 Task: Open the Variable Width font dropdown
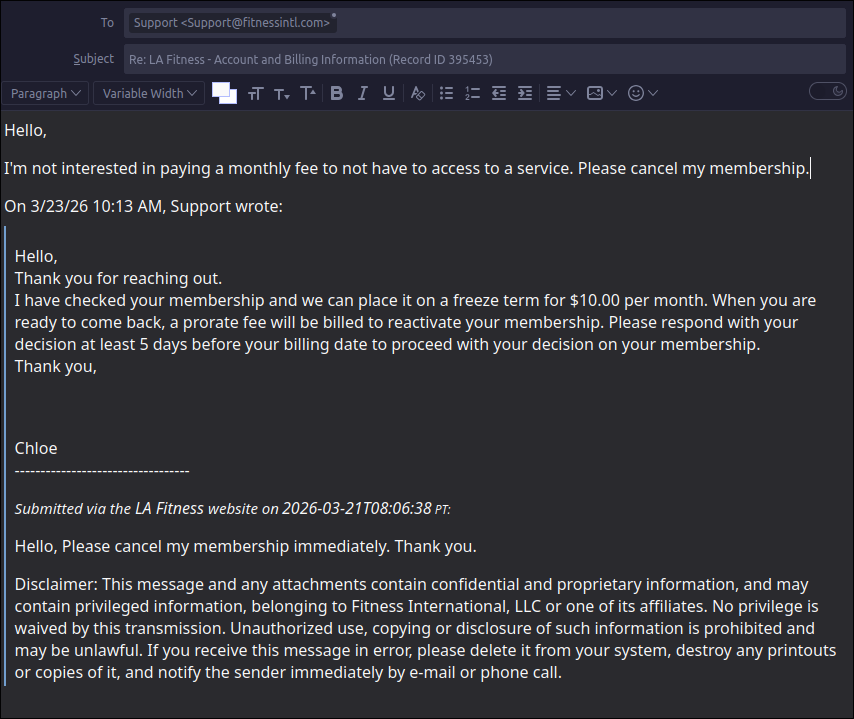[x=149, y=93]
